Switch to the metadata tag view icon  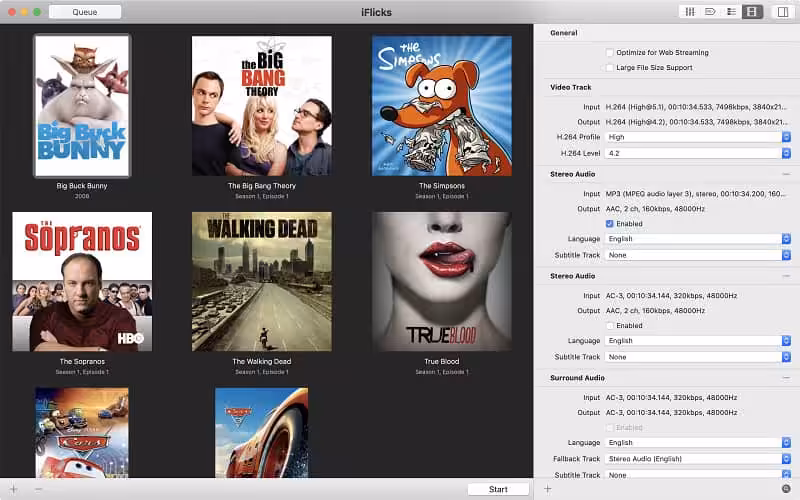click(x=710, y=12)
